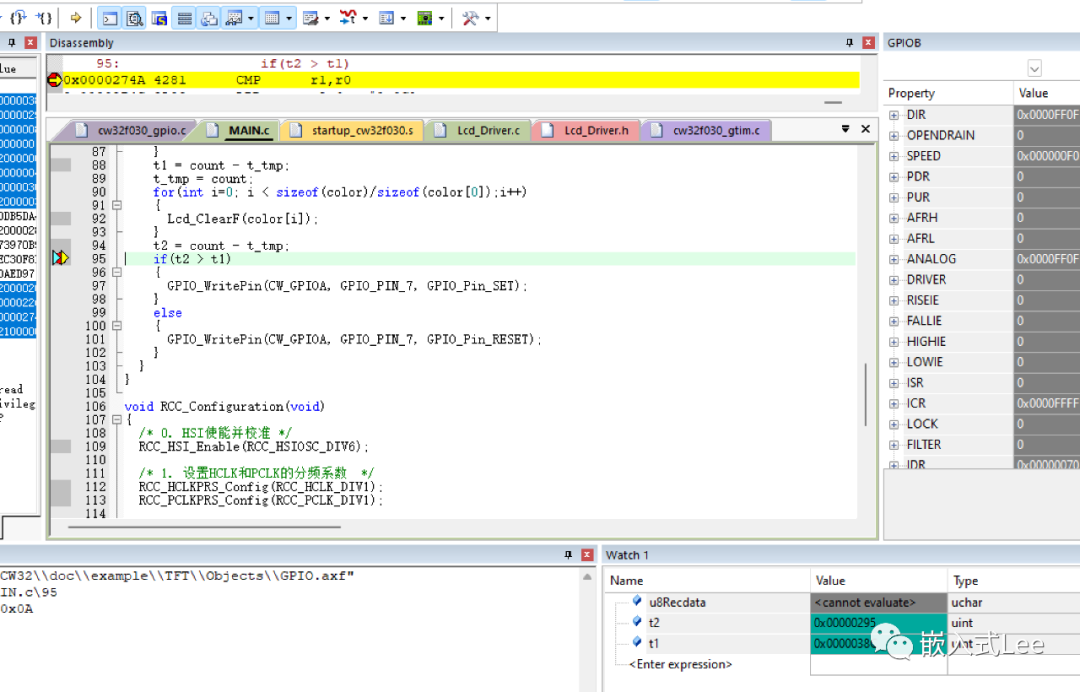This screenshot has height=692, width=1080.
Task: Toggle pin on the Disassembly panel
Action: pyautogui.click(x=849, y=43)
